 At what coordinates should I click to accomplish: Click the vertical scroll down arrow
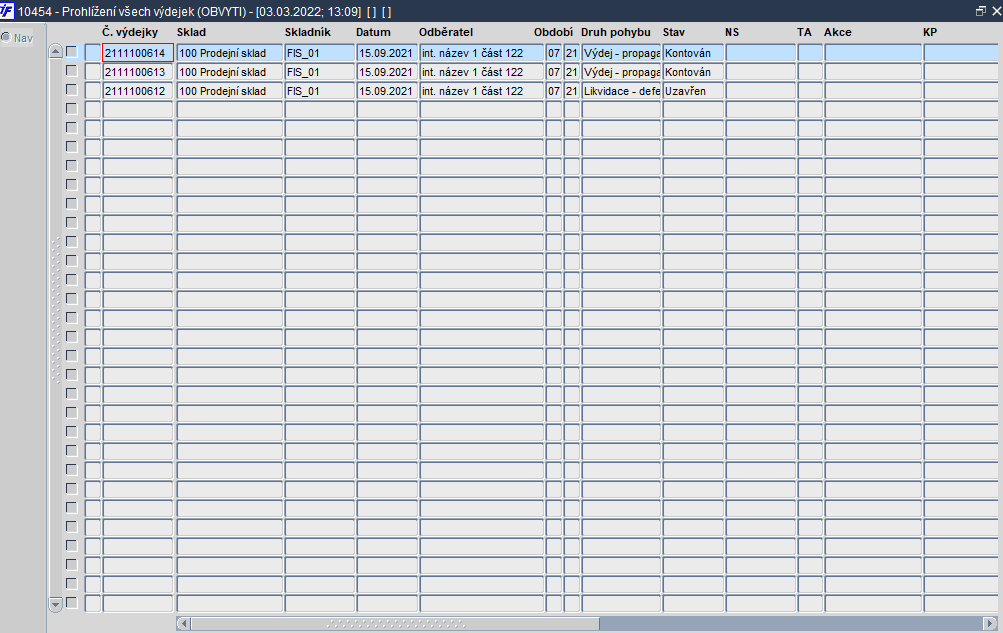point(56,604)
